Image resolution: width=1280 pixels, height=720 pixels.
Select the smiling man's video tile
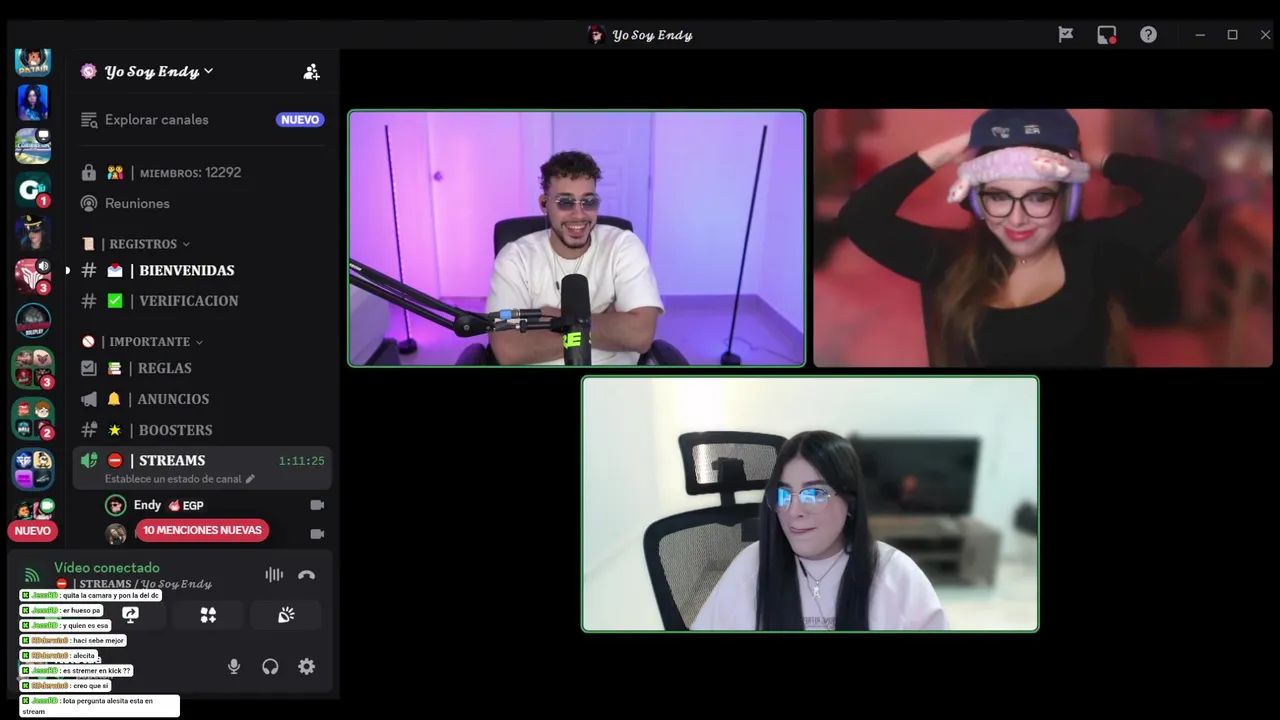[576, 238]
